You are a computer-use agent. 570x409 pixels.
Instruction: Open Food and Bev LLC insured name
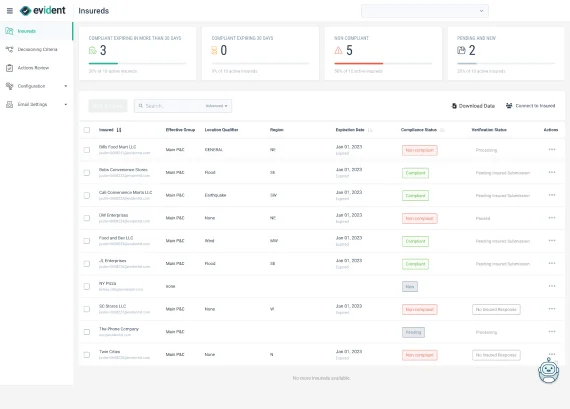(116, 238)
